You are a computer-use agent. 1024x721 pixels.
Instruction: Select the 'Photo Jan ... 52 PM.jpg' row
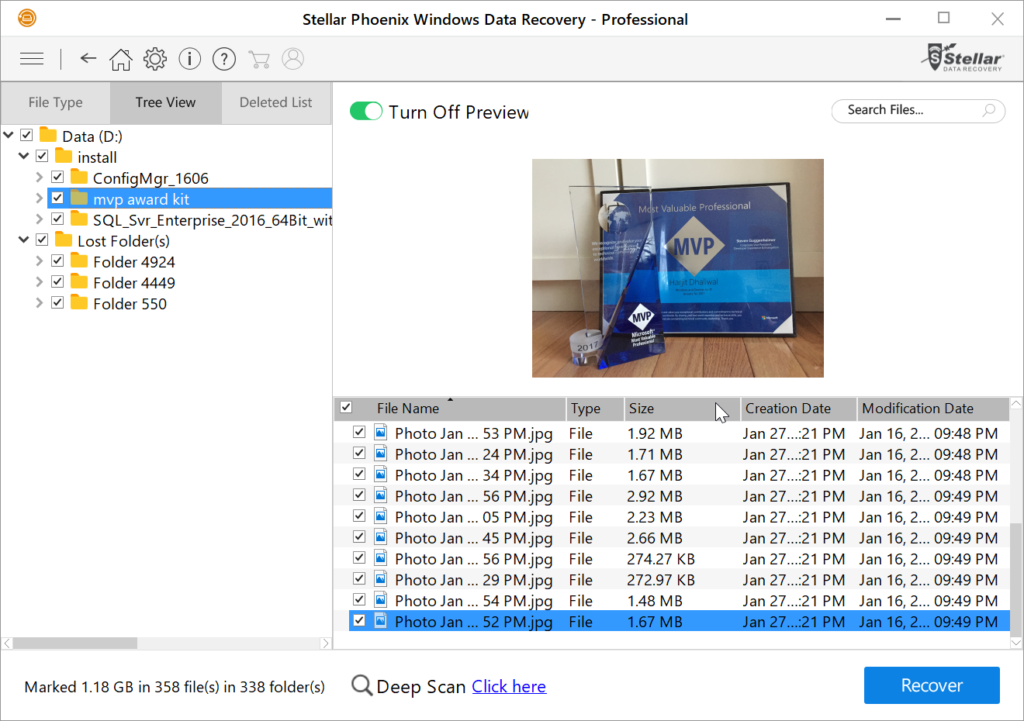[679, 621]
